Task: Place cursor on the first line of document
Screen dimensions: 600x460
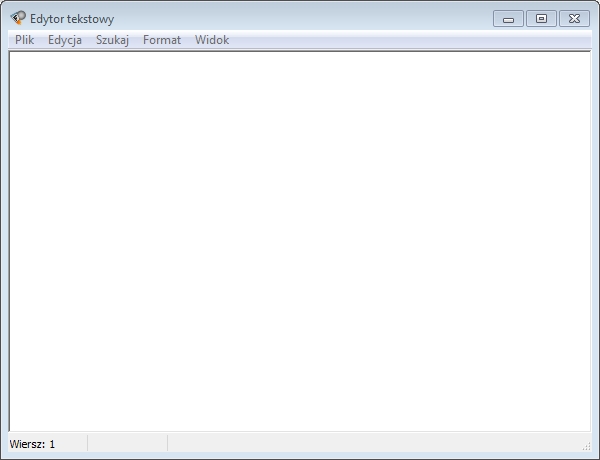Action: [x=100, y=60]
